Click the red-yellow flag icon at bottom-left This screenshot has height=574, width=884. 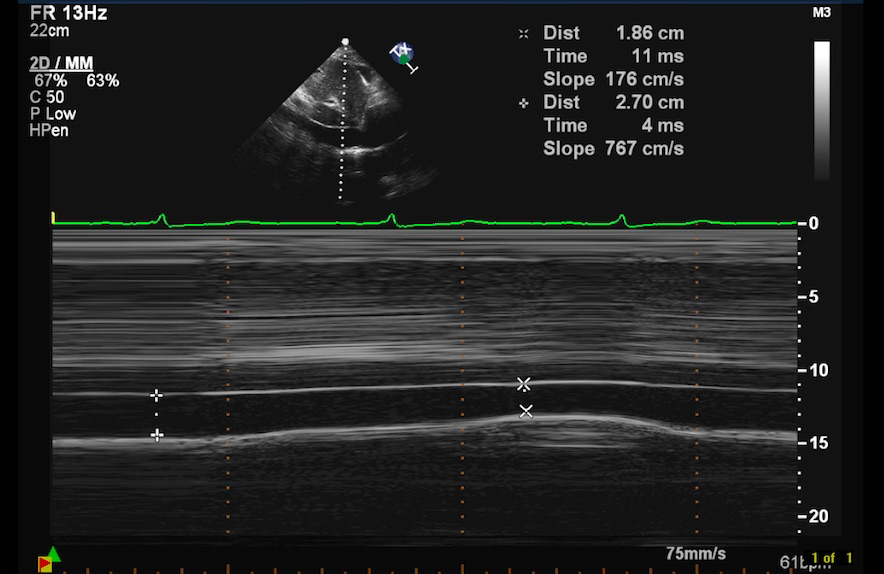[x=45, y=565]
